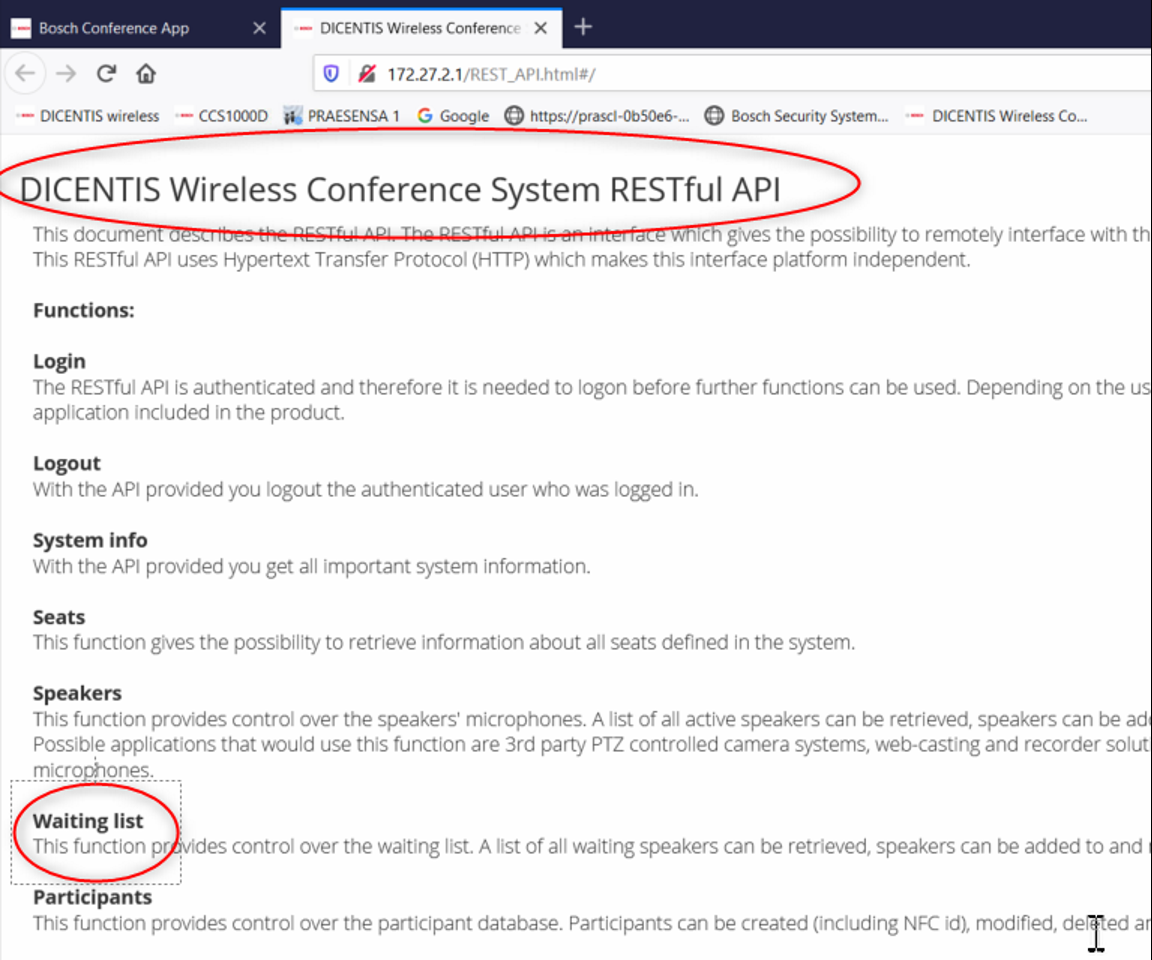Screen dimensions: 1152x960
Task: Open the Google bookmark
Action: 453,116
